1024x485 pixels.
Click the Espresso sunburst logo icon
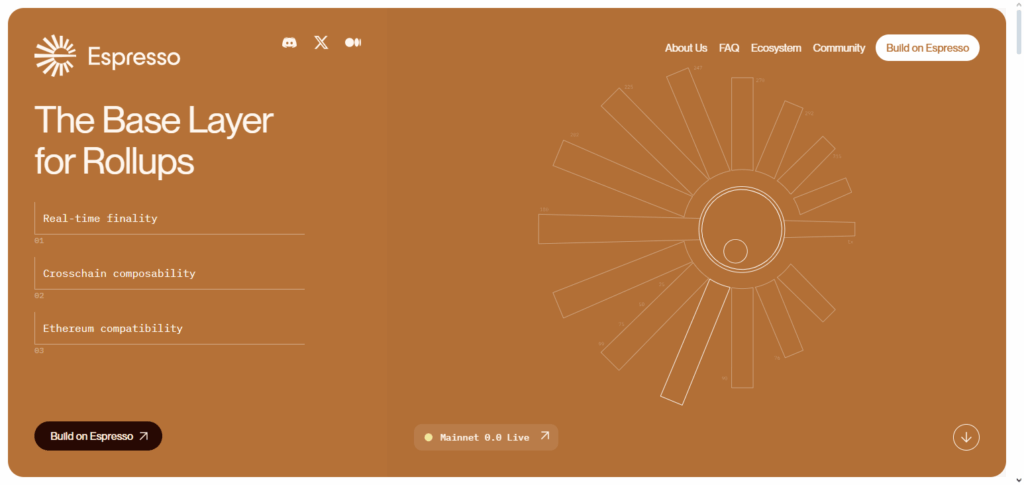[x=55, y=56]
